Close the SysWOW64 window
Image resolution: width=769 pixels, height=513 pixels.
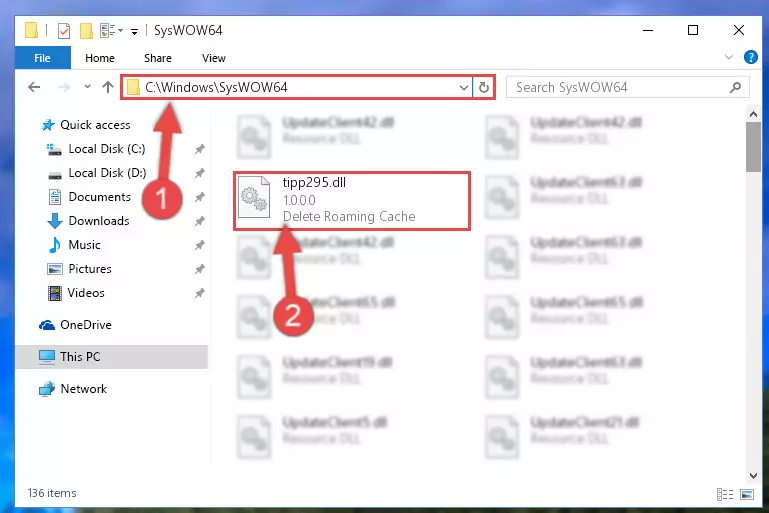(x=739, y=30)
